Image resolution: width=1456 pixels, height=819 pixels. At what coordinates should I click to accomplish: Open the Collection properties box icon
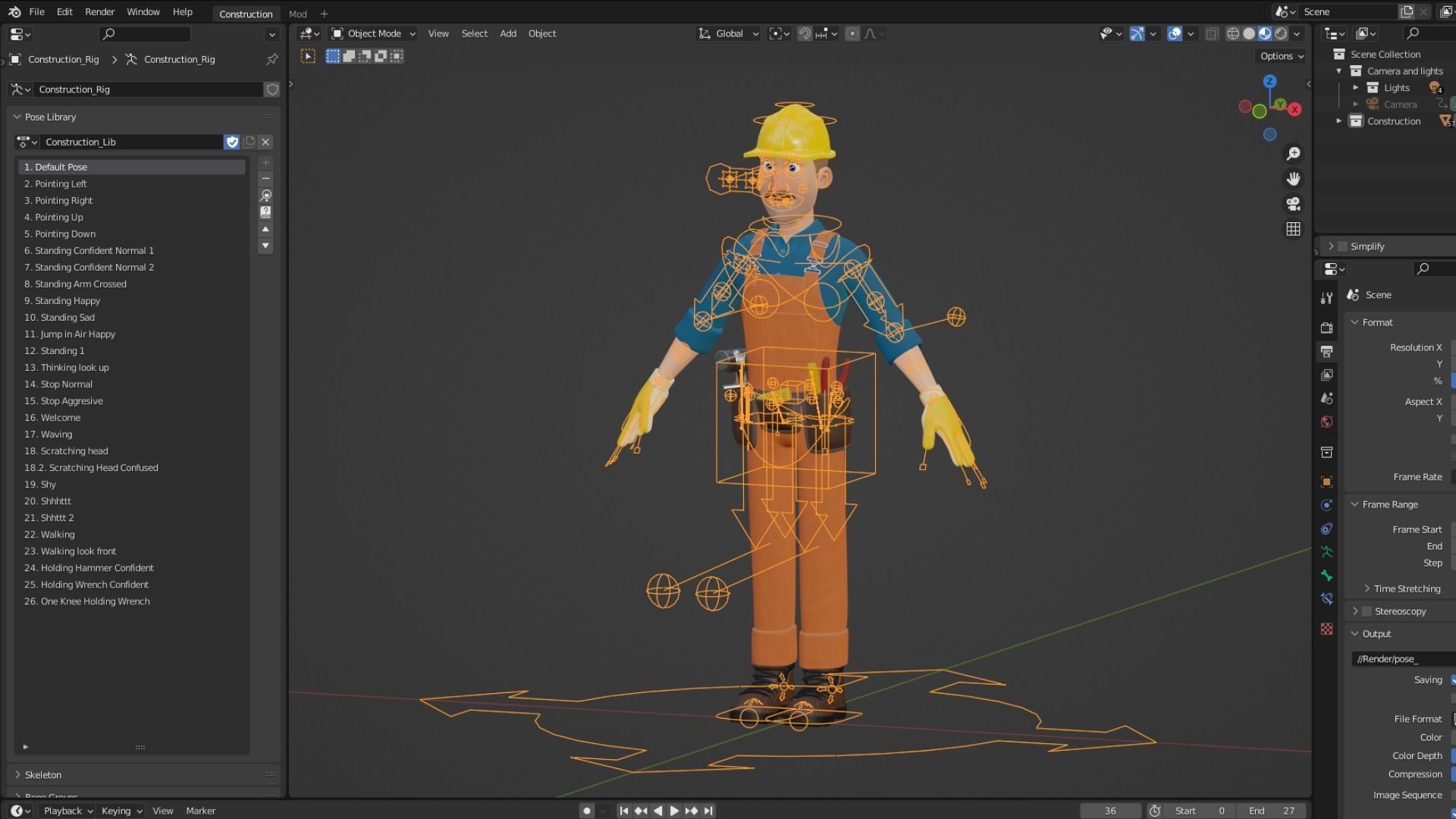(x=1326, y=453)
